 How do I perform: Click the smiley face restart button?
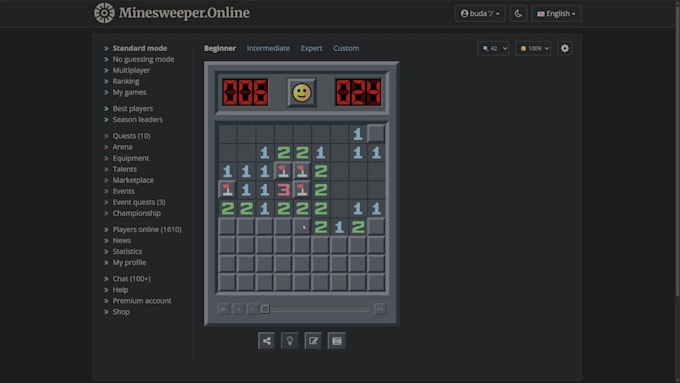pyautogui.click(x=302, y=92)
